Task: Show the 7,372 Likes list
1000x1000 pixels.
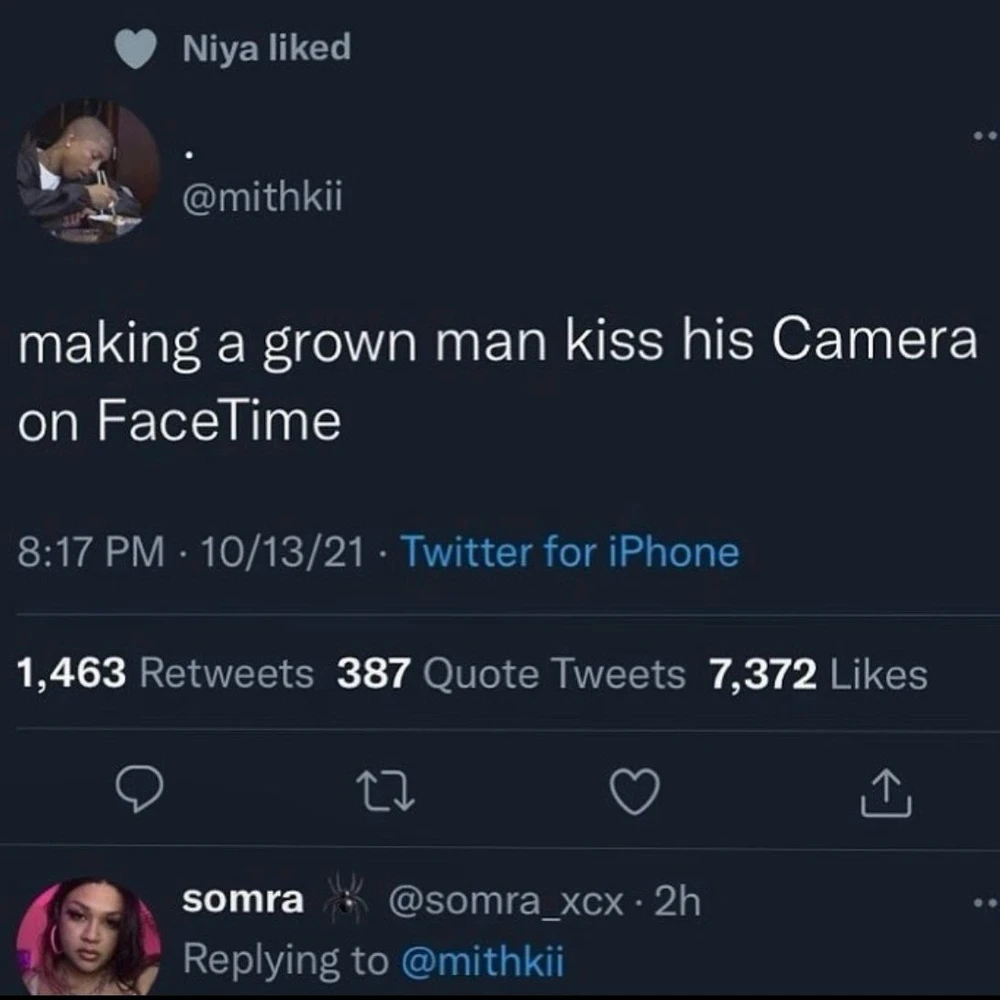Action: coord(818,674)
